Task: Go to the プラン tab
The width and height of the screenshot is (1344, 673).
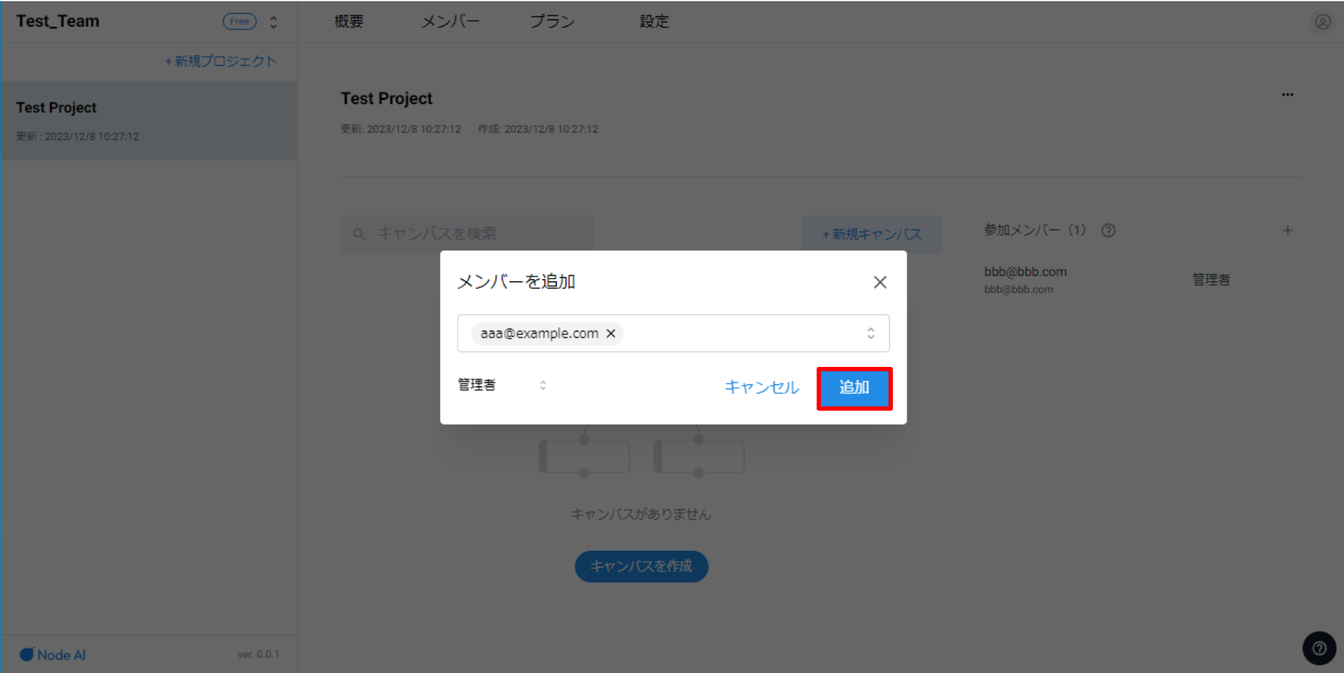Action: (552, 21)
